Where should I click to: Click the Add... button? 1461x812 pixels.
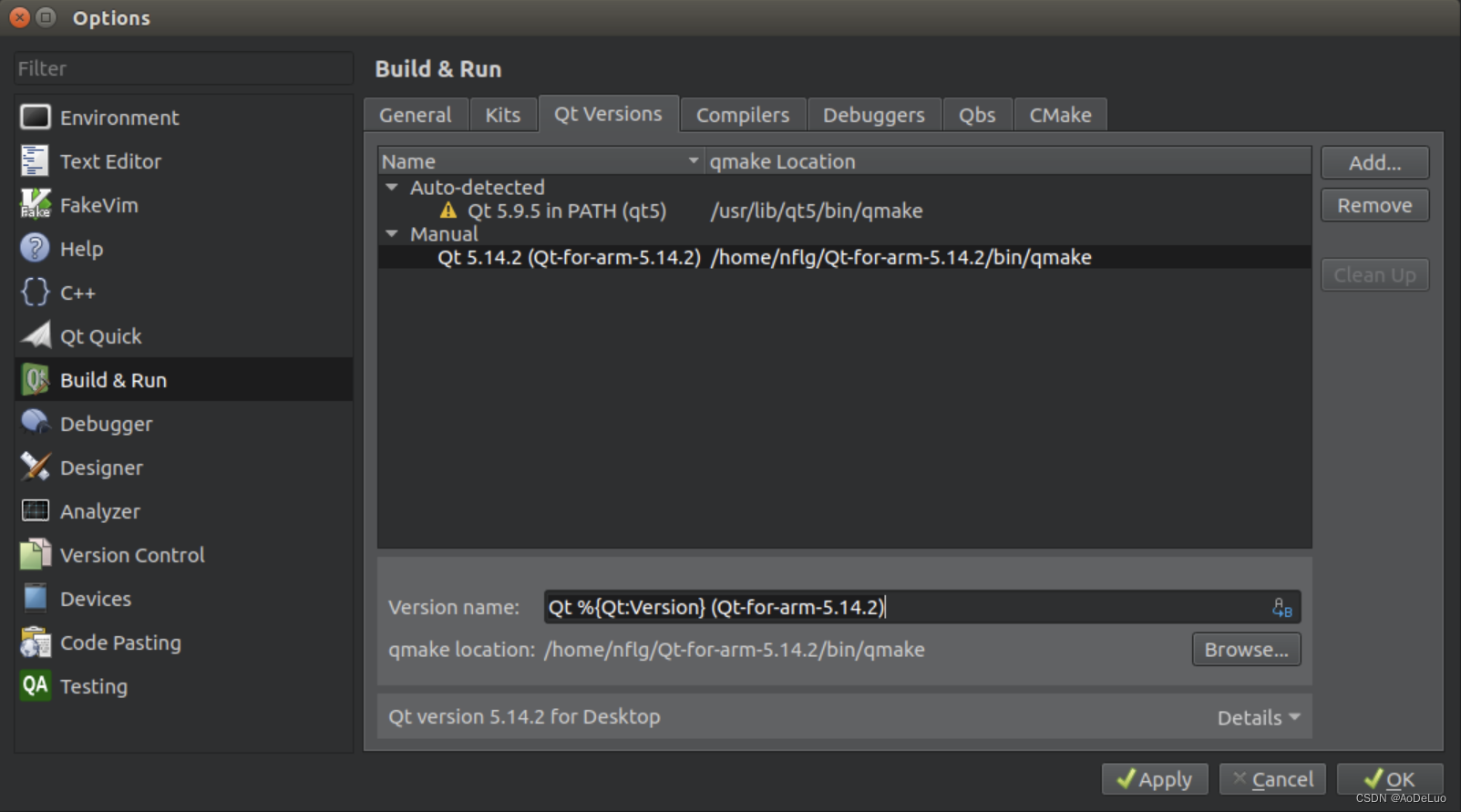point(1374,162)
